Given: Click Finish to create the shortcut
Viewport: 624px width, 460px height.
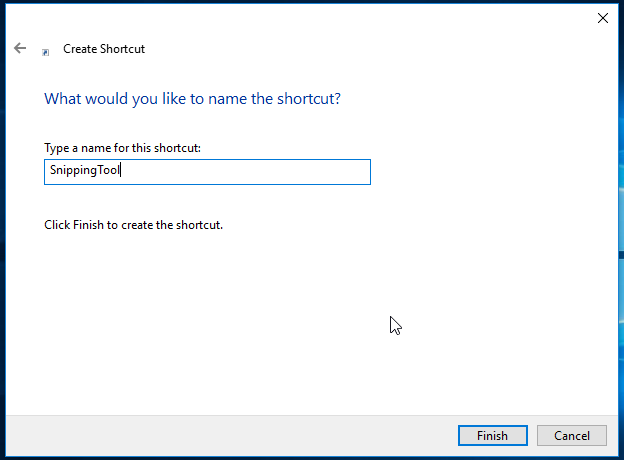Looking at the screenshot, I should 493,435.
